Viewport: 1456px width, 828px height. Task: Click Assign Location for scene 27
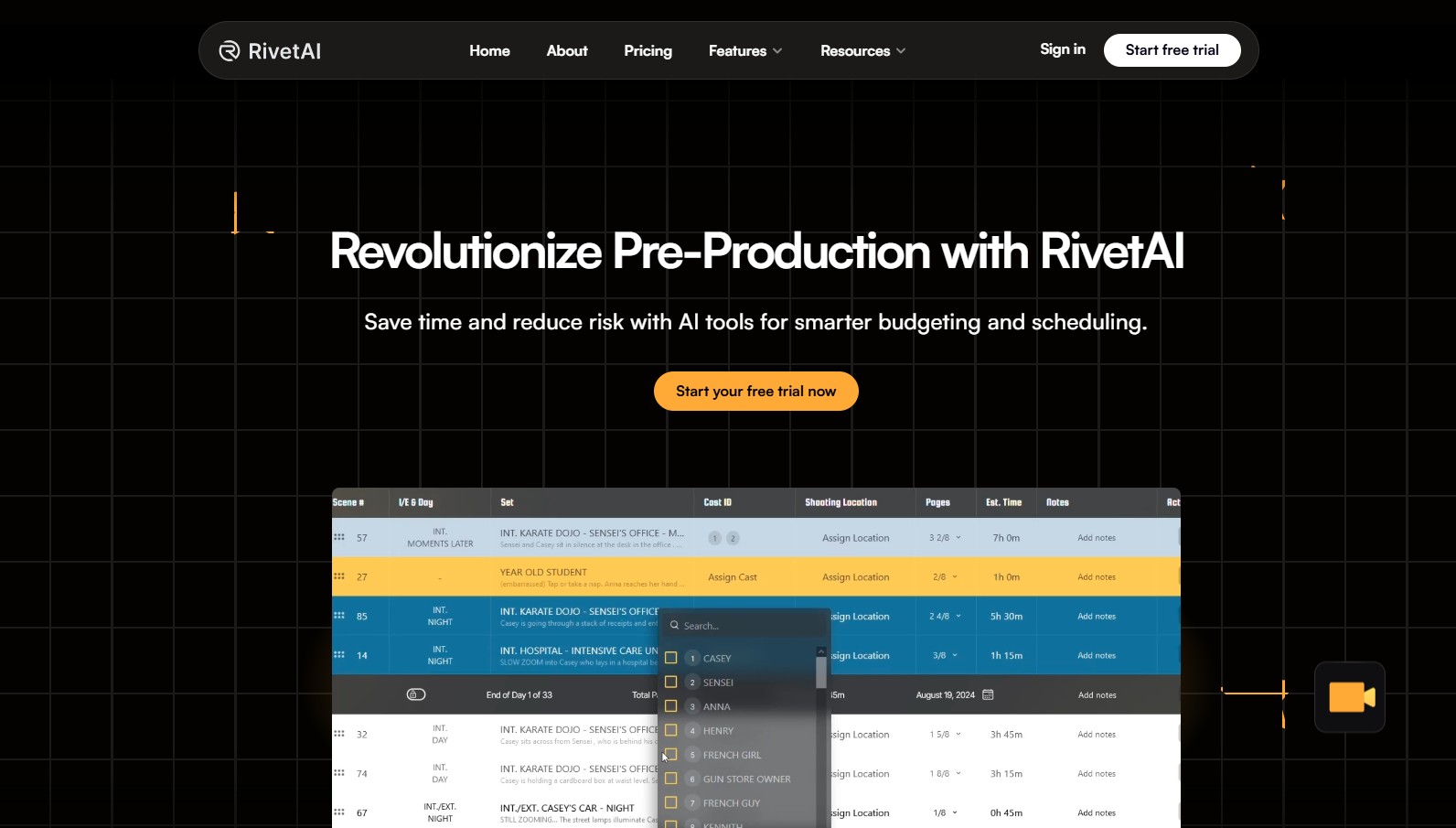(855, 577)
